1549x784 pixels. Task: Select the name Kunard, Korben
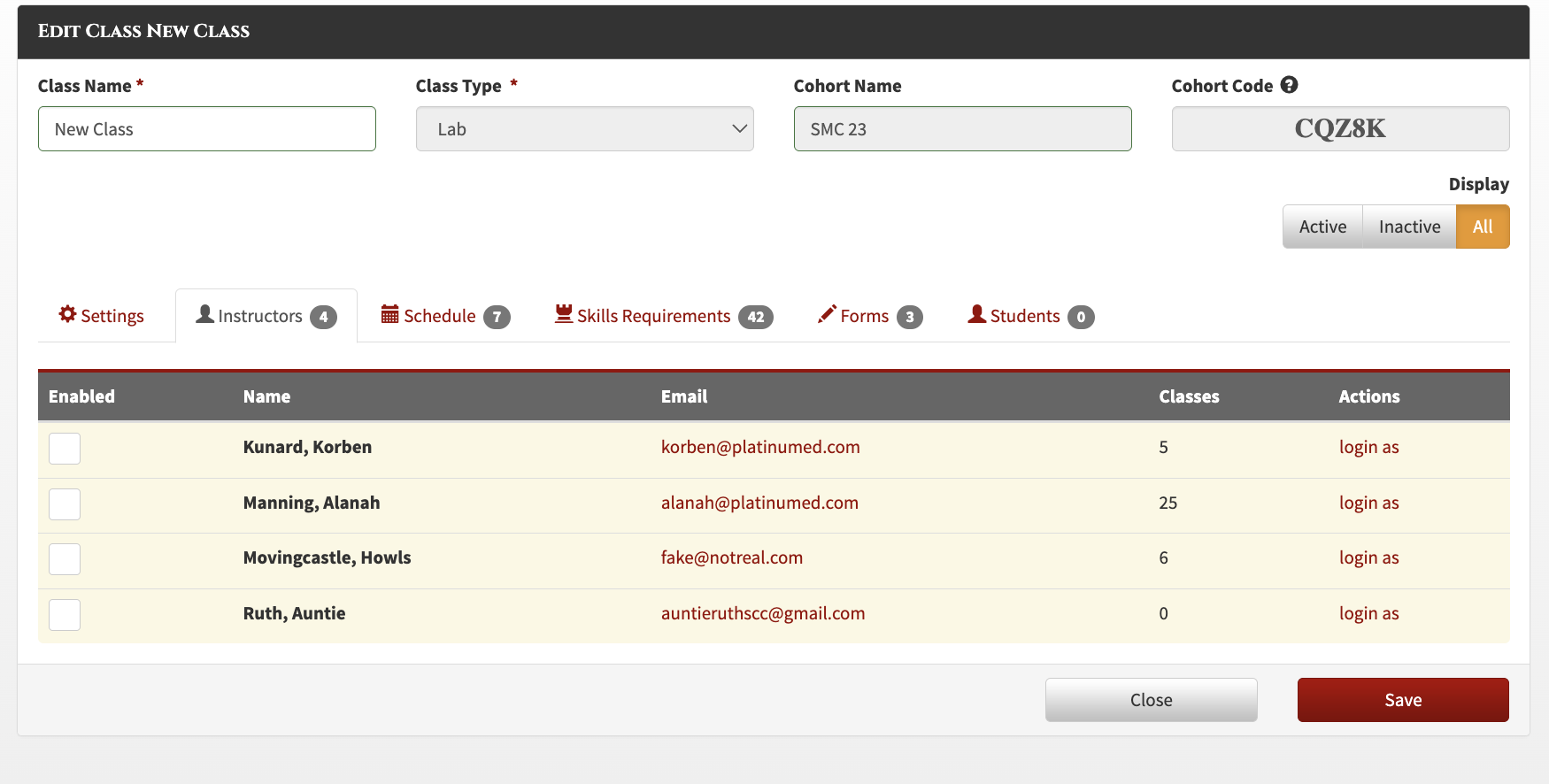pyautogui.click(x=307, y=447)
